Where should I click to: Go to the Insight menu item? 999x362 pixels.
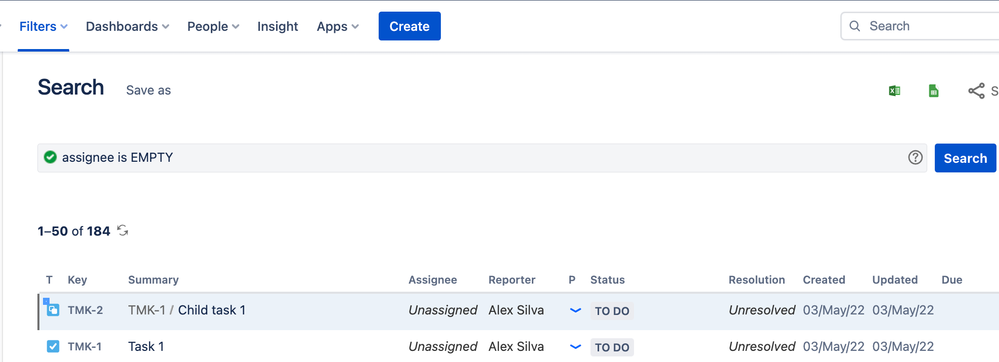tap(278, 26)
